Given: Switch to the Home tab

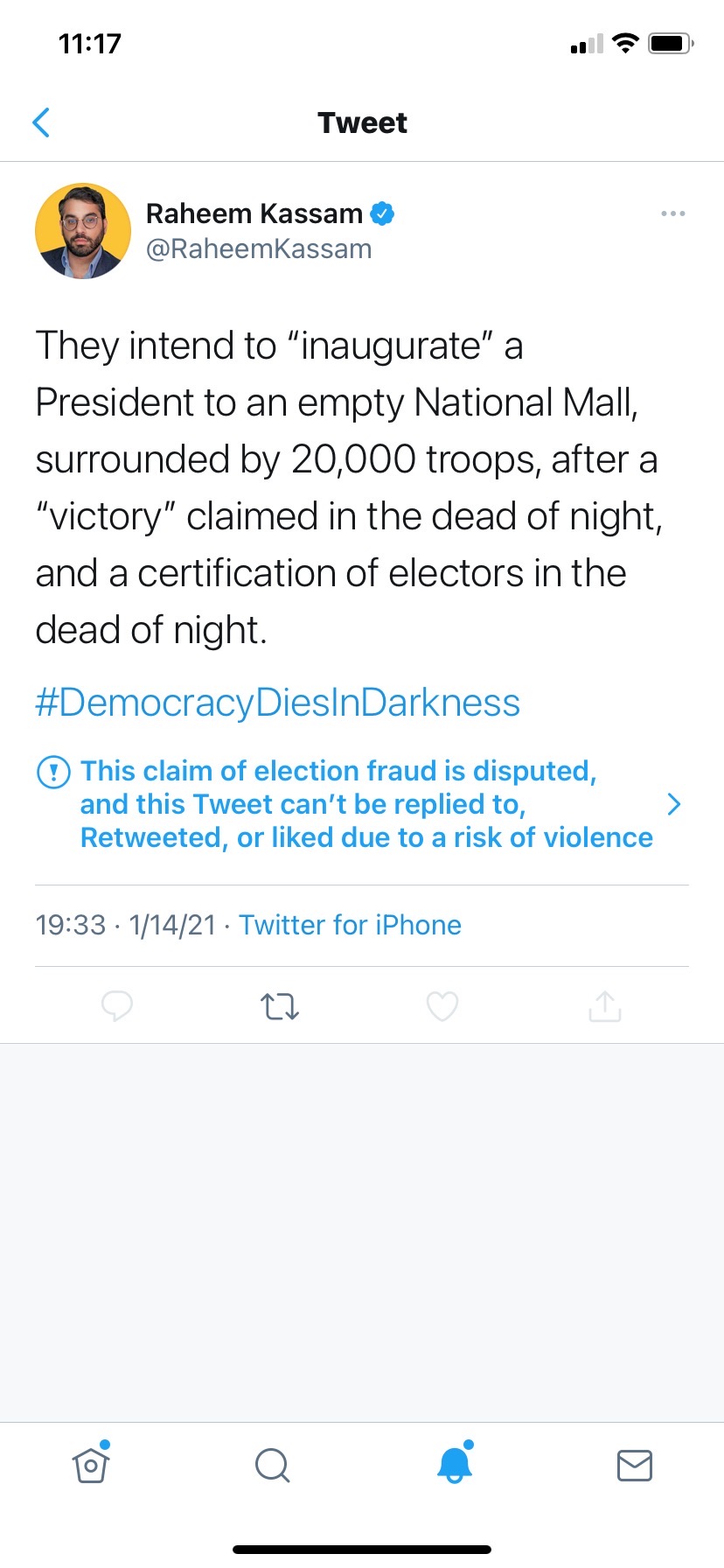Looking at the screenshot, I should (91, 1465).
